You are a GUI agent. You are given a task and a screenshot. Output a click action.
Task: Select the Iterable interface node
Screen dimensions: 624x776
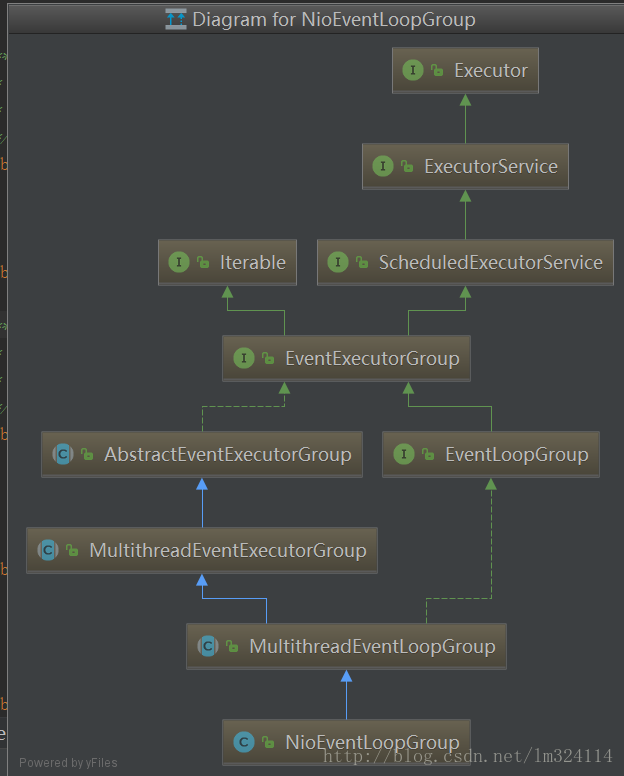pyautogui.click(x=227, y=262)
